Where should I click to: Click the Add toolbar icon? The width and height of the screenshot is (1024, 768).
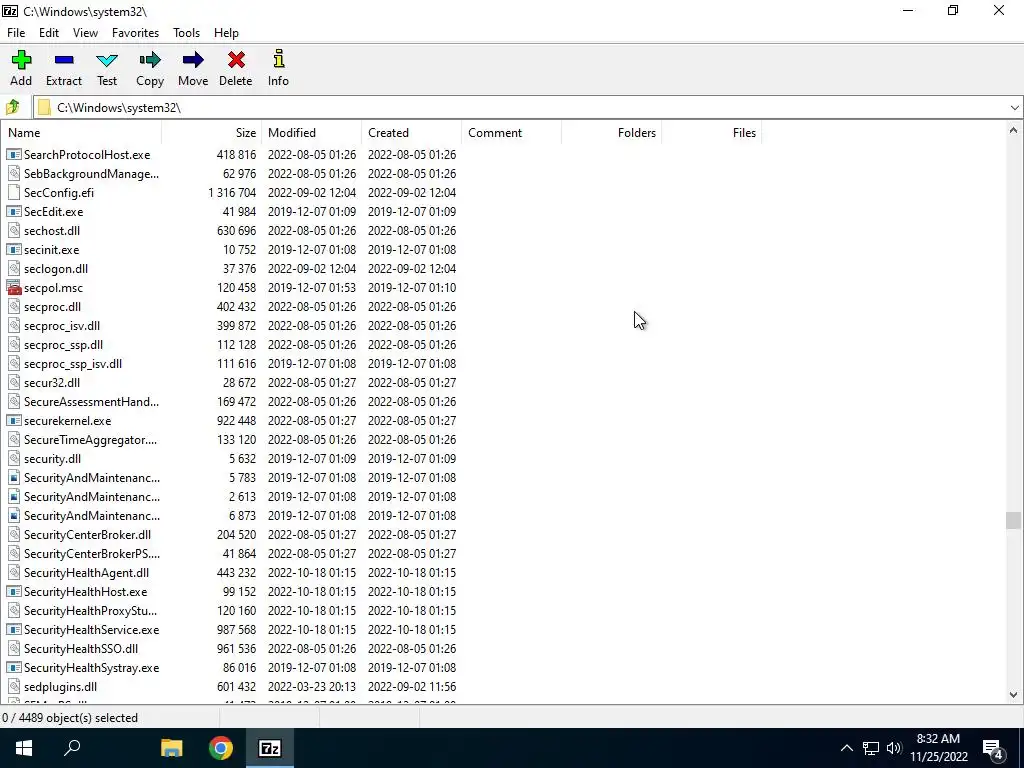tap(21, 60)
